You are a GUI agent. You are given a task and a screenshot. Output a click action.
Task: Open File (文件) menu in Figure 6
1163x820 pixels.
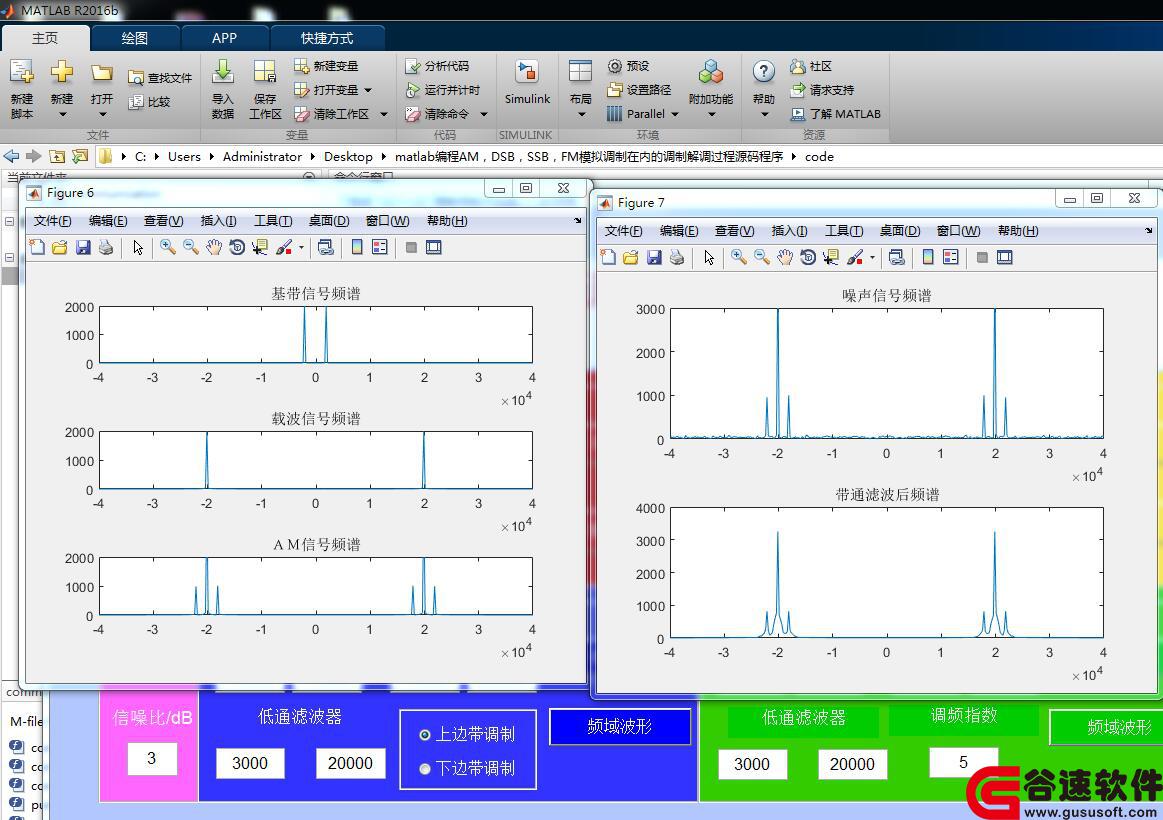[x=52, y=220]
